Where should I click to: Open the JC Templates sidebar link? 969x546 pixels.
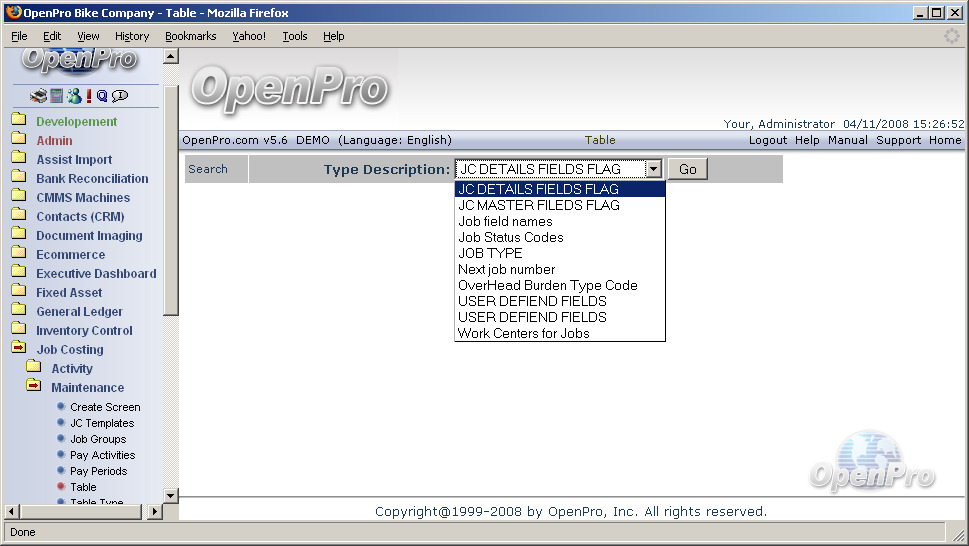pyautogui.click(x=101, y=423)
